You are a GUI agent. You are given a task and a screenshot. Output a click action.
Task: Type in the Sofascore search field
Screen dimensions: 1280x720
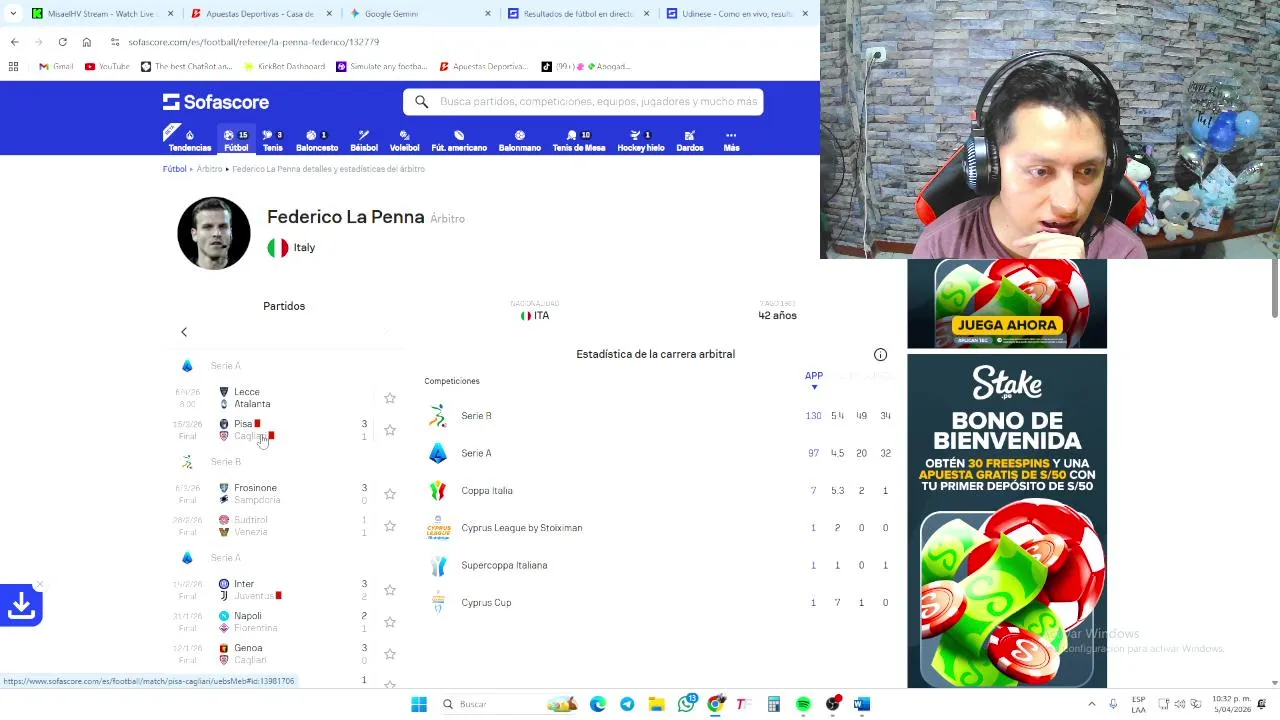[x=598, y=101]
